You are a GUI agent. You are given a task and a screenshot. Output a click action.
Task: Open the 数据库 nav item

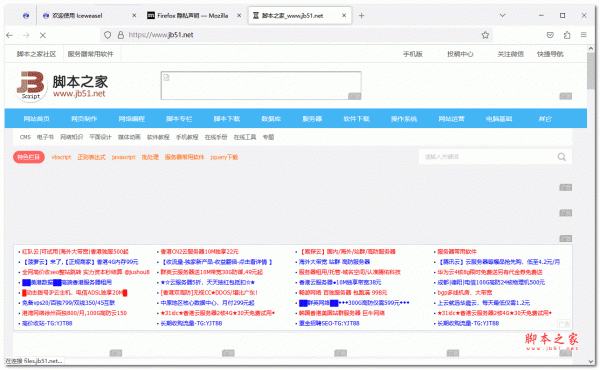pos(271,119)
